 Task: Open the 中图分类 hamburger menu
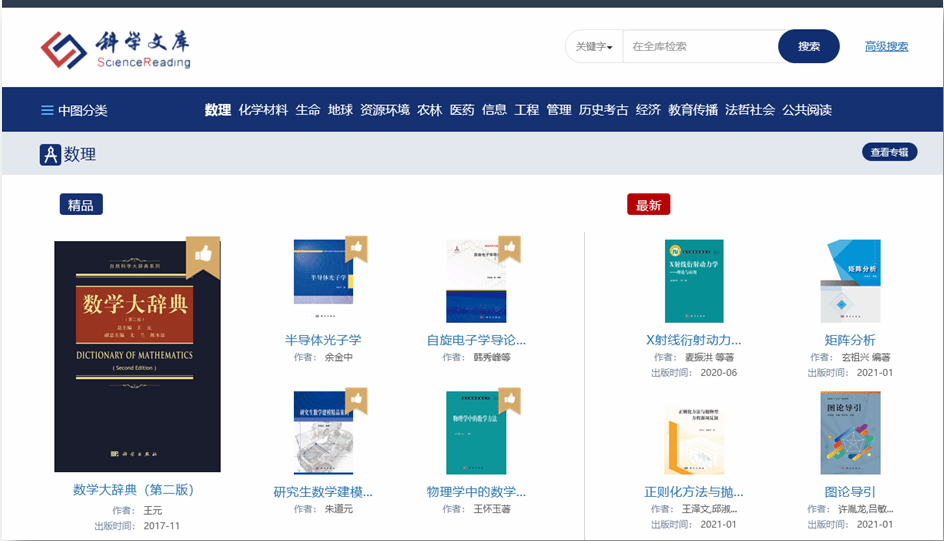coord(47,110)
